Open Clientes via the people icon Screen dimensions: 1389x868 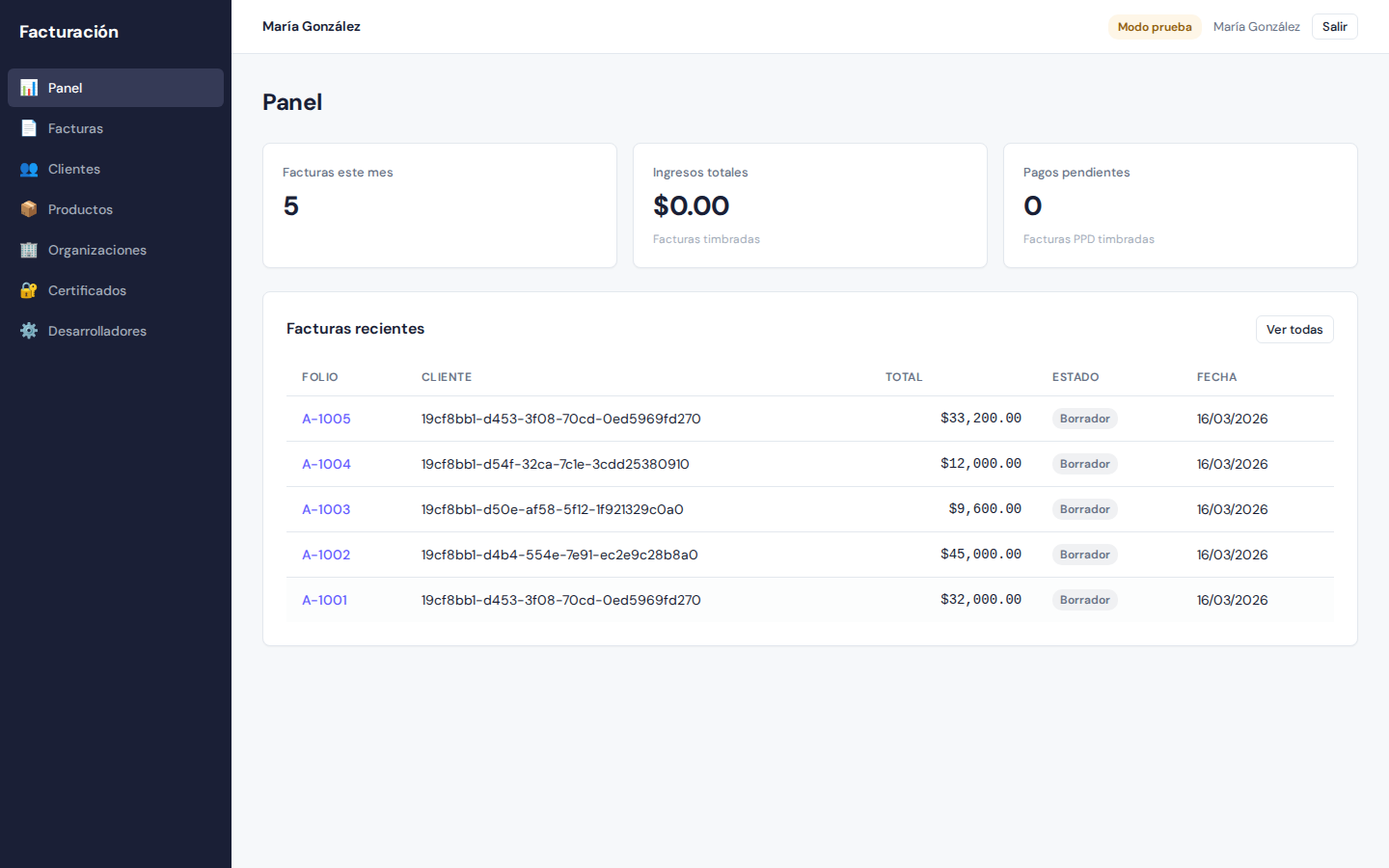(x=29, y=169)
